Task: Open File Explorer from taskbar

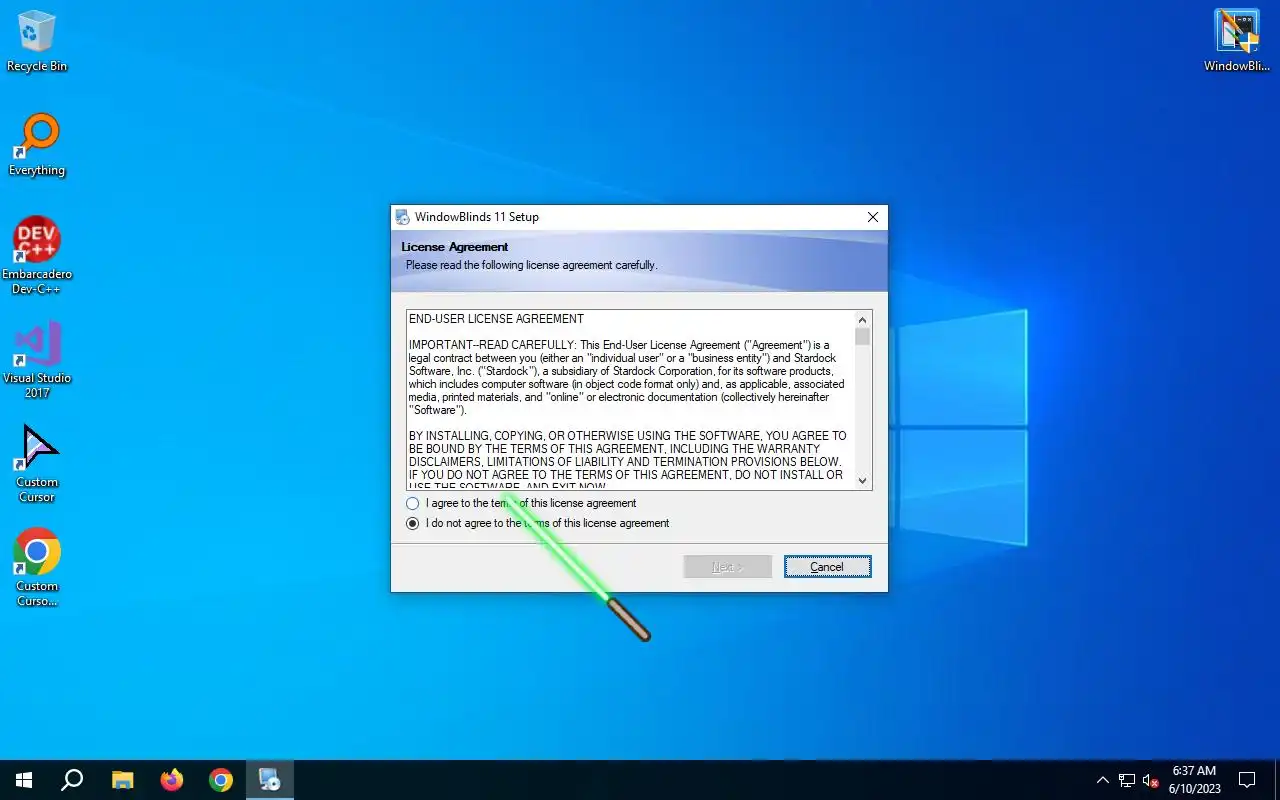Action: (x=122, y=780)
